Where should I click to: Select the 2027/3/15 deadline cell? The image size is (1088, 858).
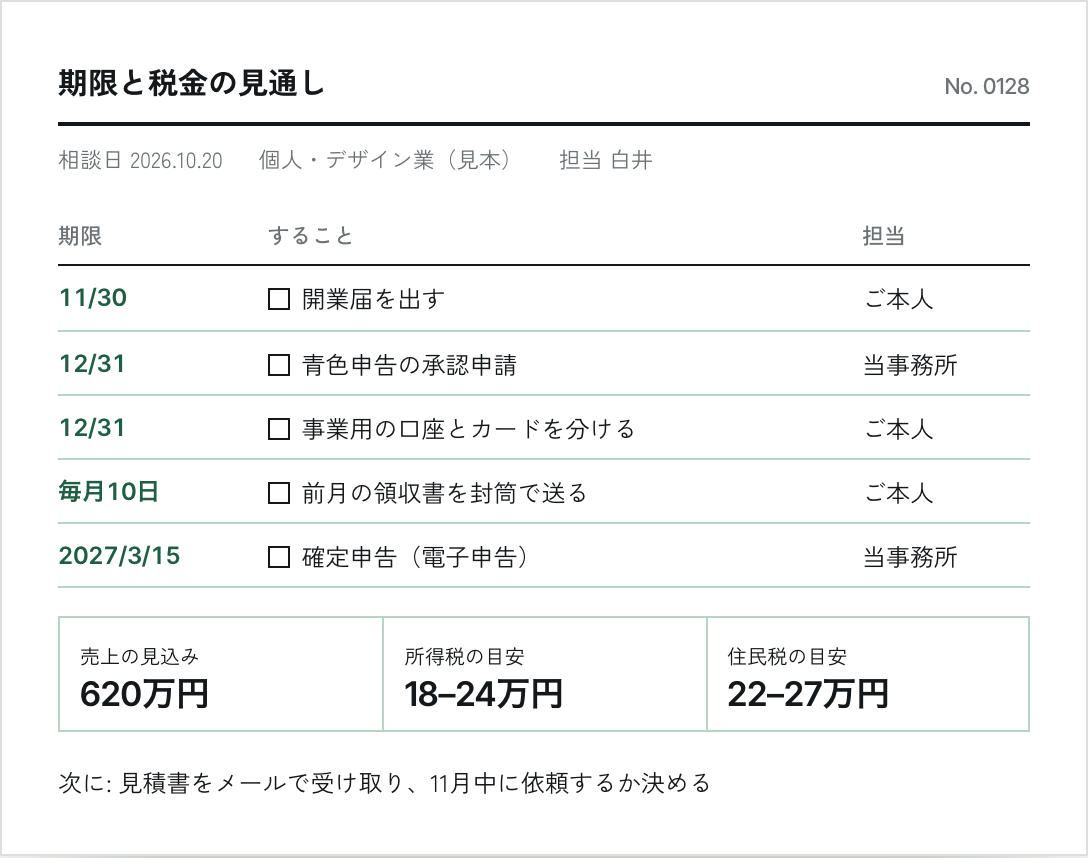(x=119, y=556)
